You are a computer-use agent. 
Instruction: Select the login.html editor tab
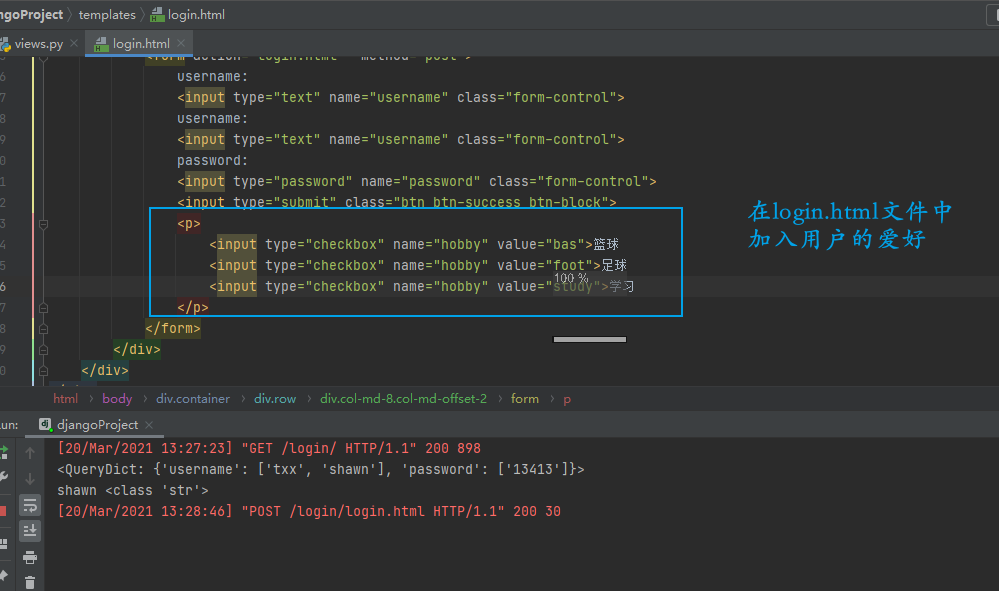point(141,44)
